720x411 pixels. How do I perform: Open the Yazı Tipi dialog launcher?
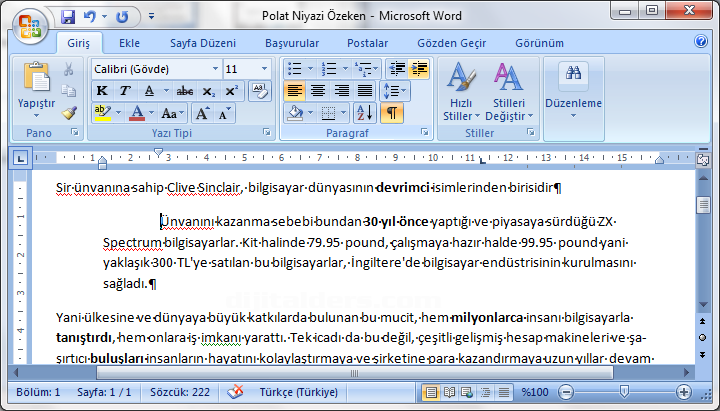(x=267, y=133)
